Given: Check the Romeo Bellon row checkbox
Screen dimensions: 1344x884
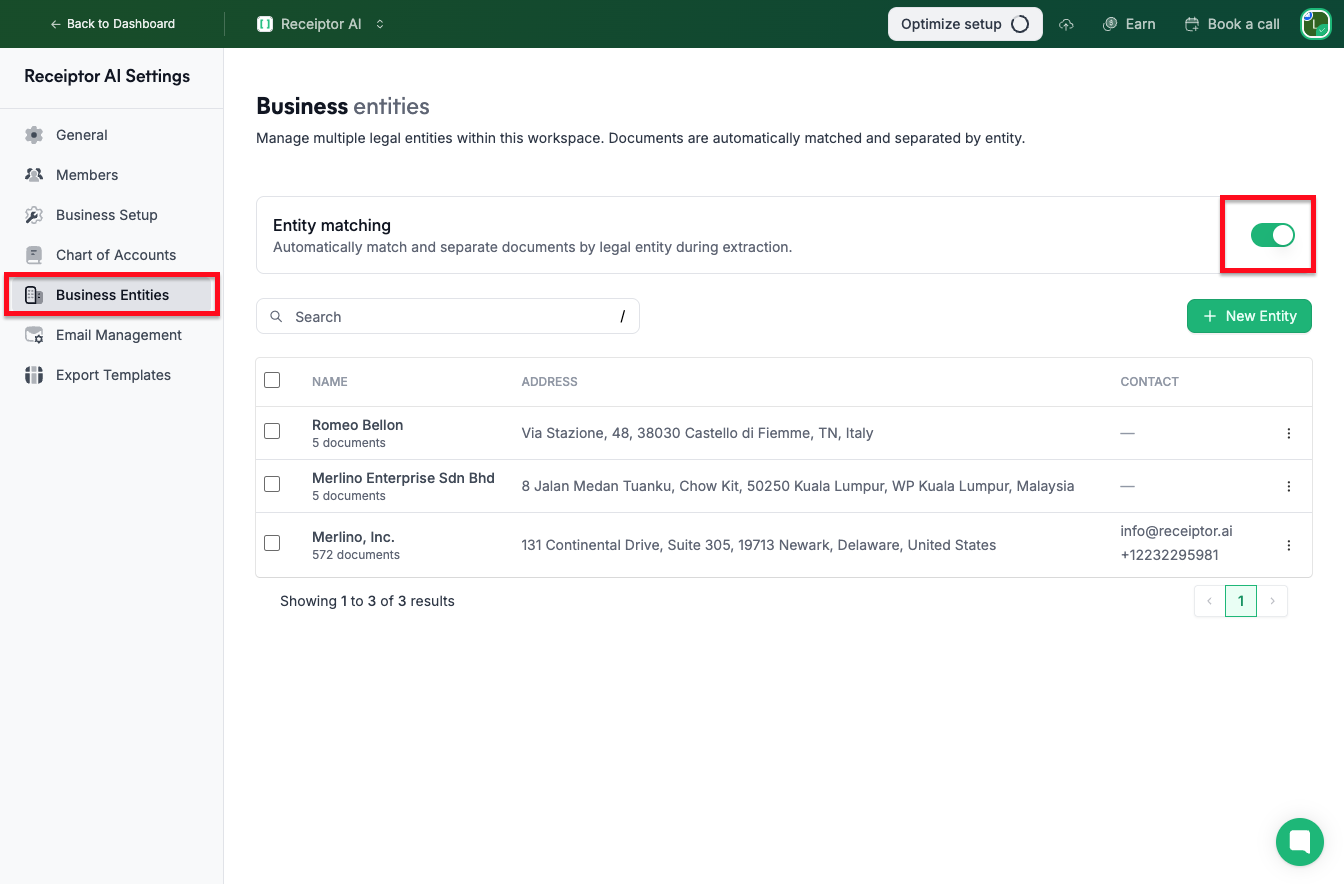Looking at the screenshot, I should point(272,431).
